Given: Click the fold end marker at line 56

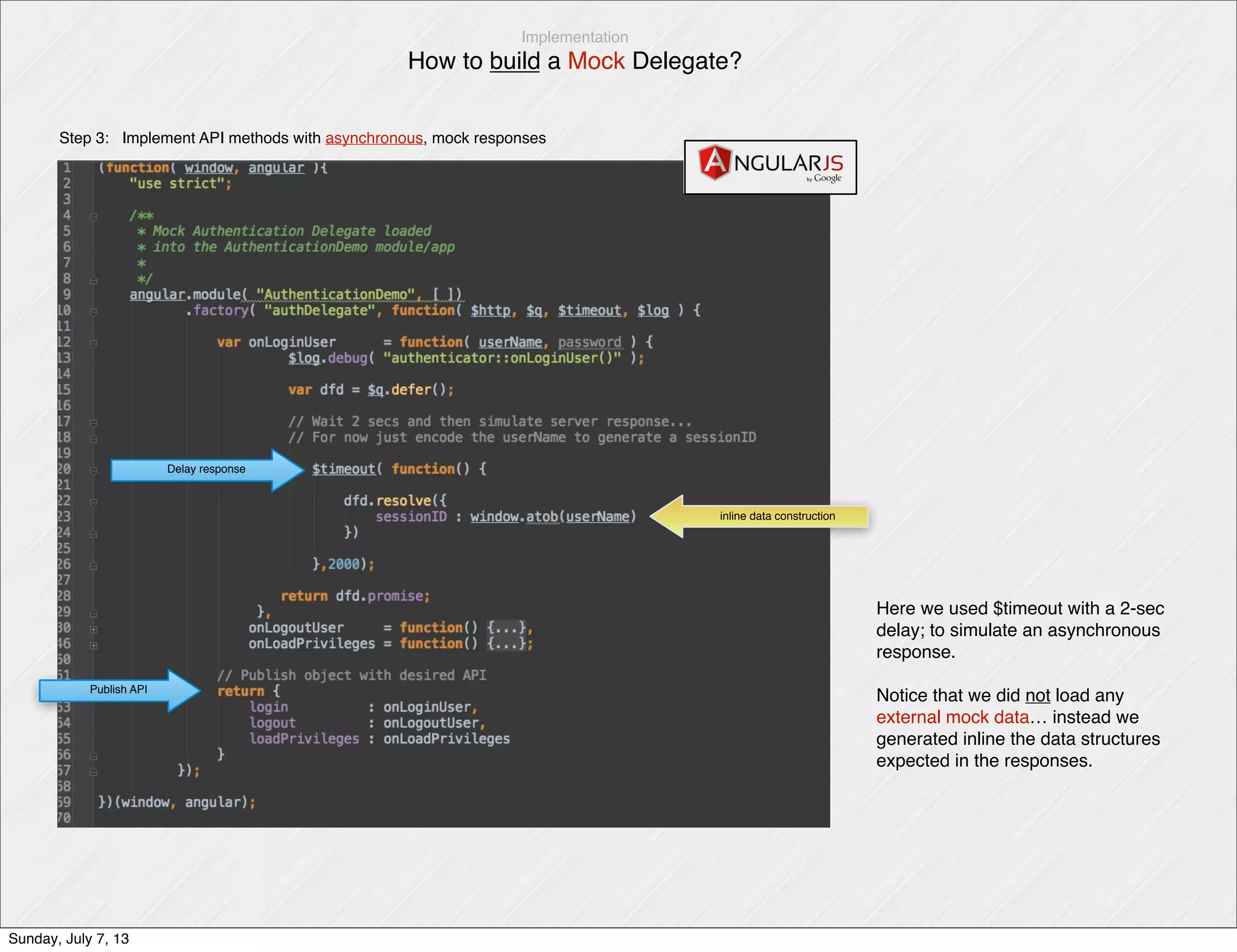Looking at the screenshot, I should 94,756.
